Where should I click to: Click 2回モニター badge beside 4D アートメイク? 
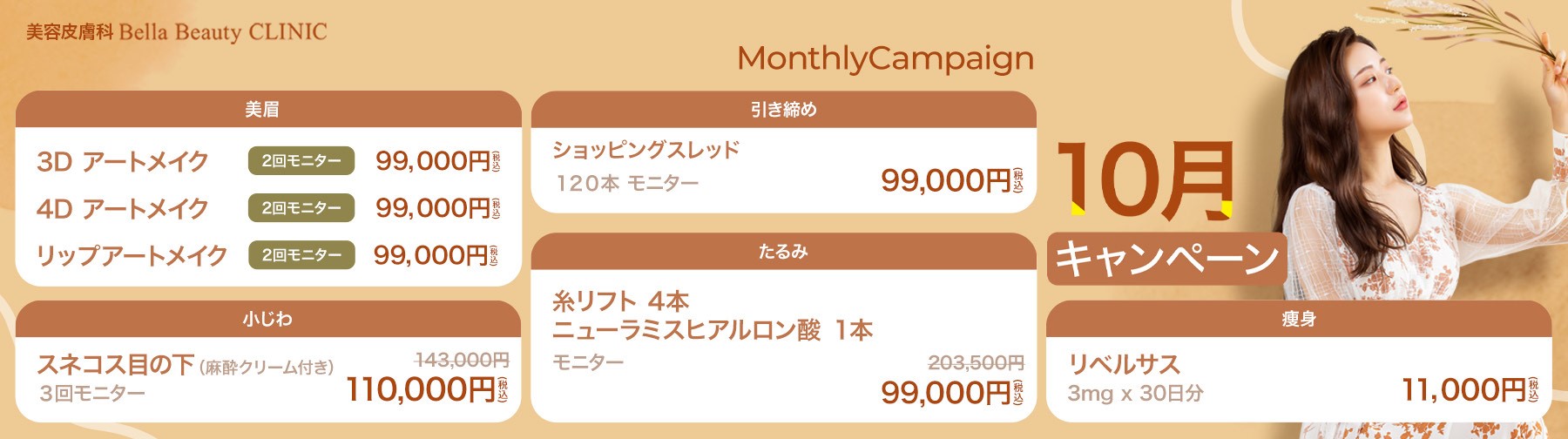(x=301, y=208)
